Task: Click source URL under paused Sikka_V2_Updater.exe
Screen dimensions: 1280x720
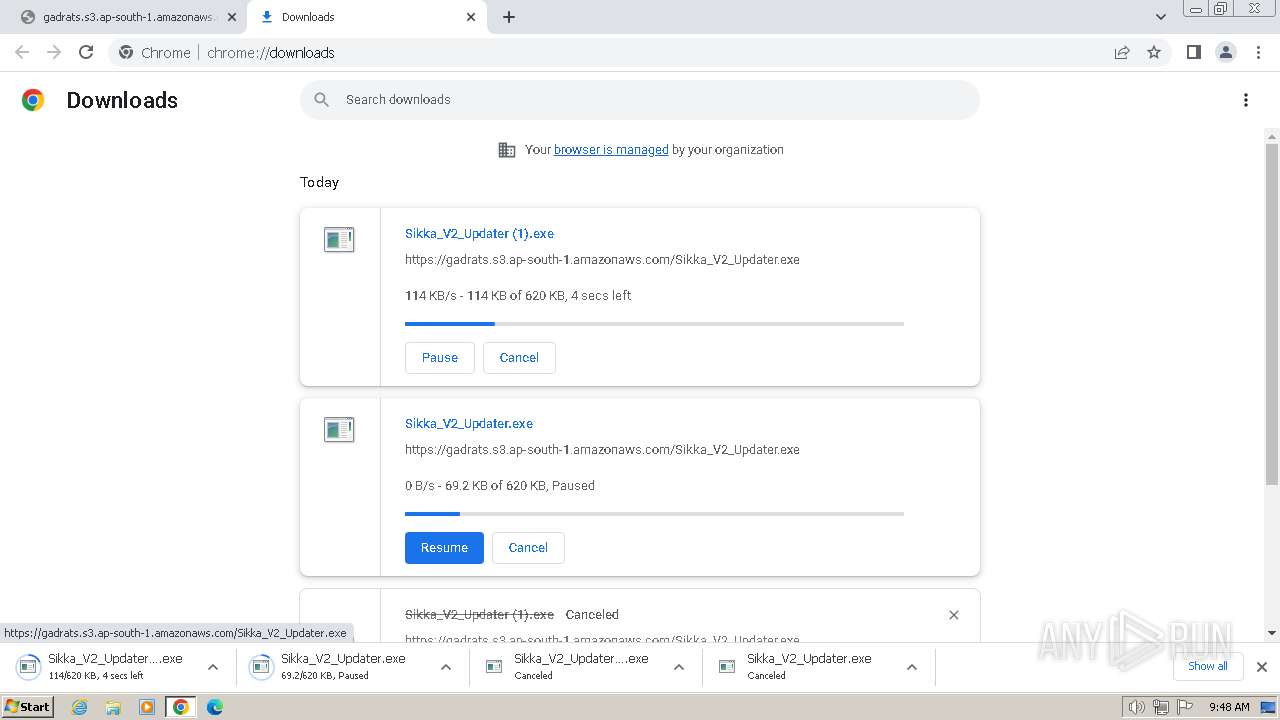Action: [602, 450]
